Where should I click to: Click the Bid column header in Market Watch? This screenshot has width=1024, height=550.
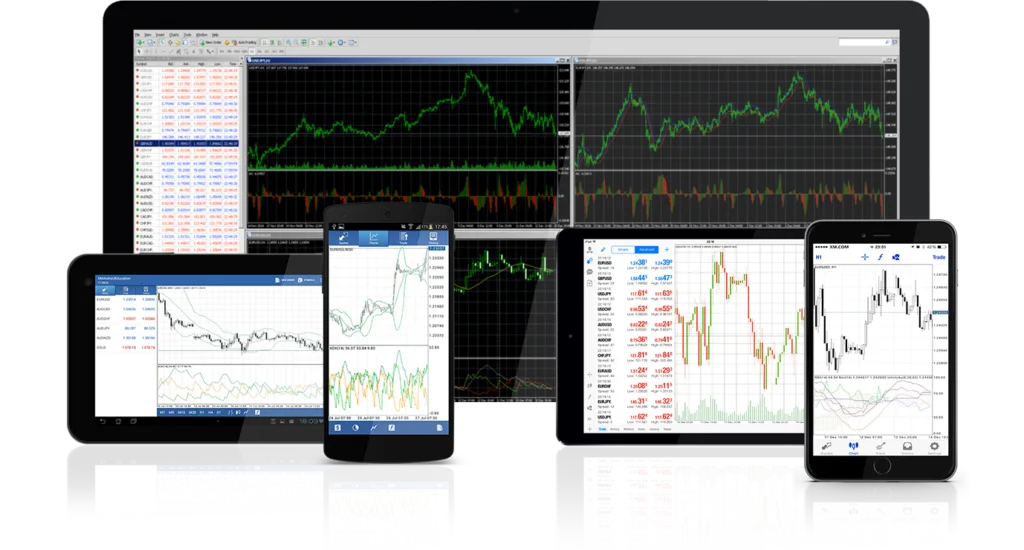point(170,64)
